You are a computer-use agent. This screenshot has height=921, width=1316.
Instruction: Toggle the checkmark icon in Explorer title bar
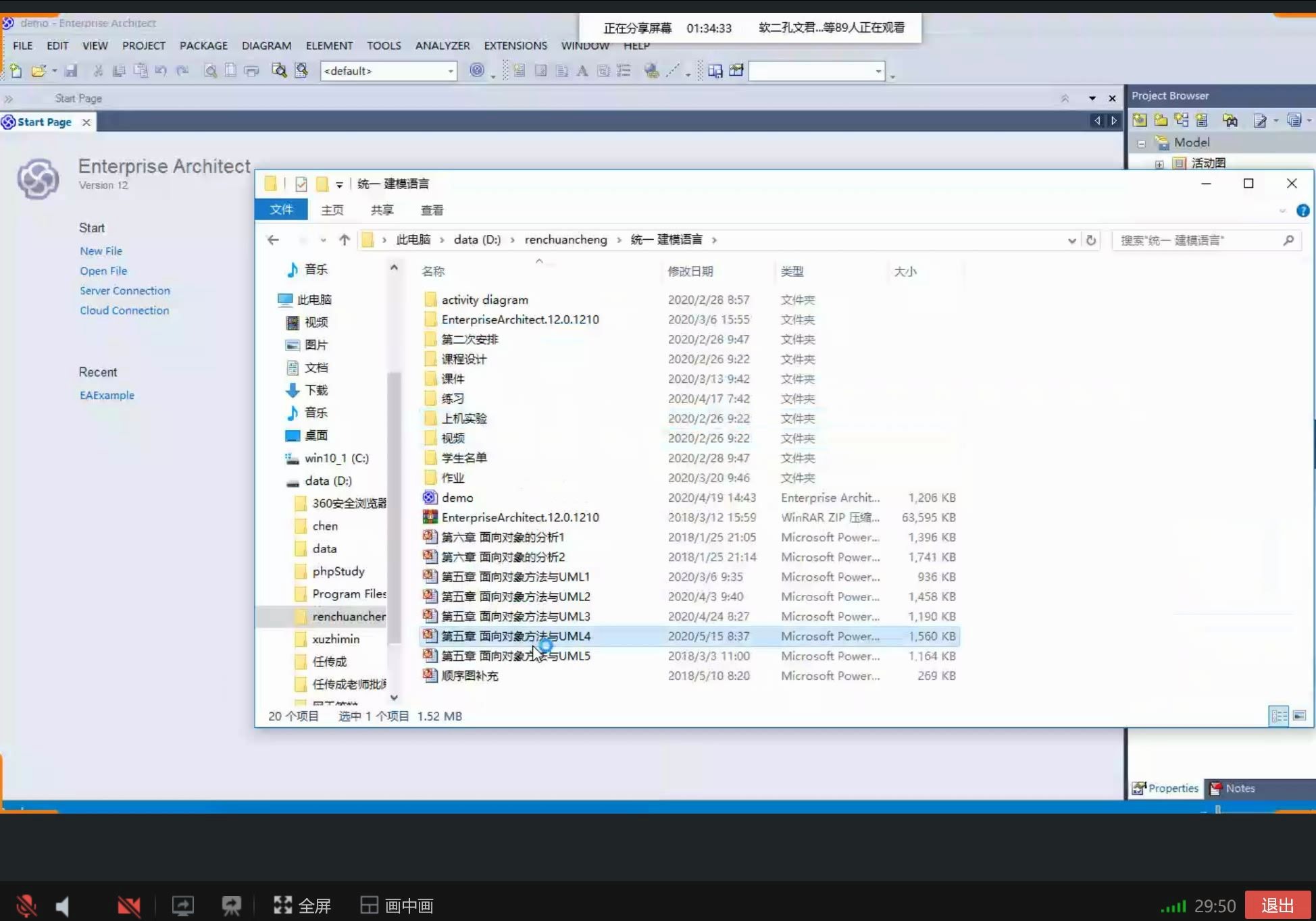tap(301, 184)
